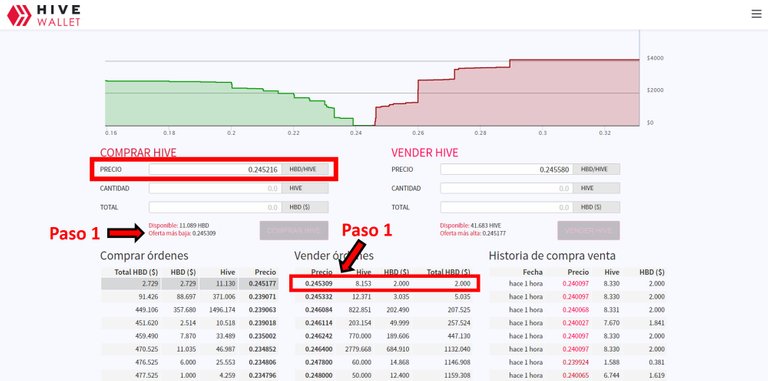Click the sell Cantidad input field

506,188
